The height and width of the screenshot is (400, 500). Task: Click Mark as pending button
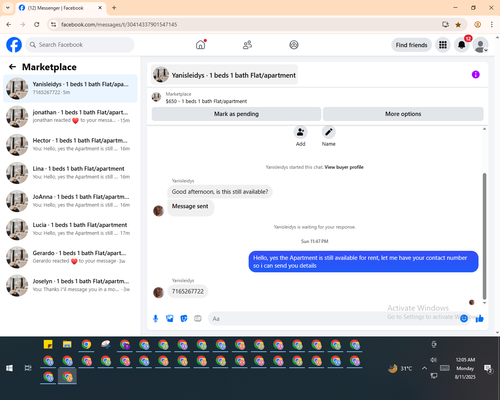236,114
